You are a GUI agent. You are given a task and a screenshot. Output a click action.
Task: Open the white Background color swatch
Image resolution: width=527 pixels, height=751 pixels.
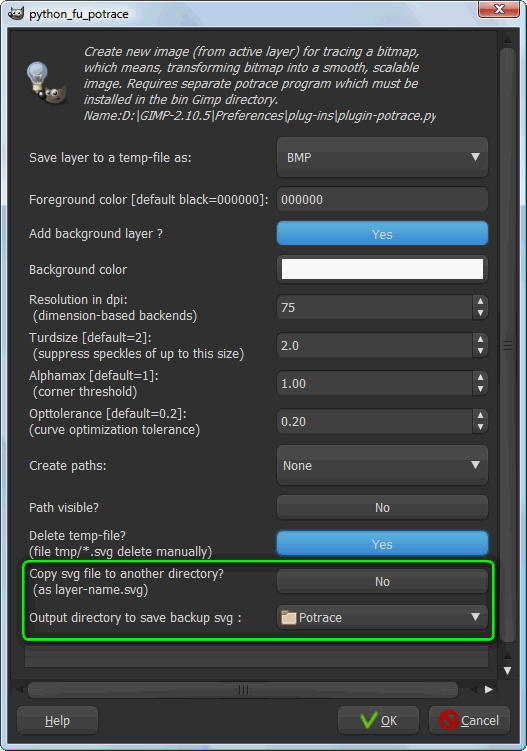coord(382,269)
